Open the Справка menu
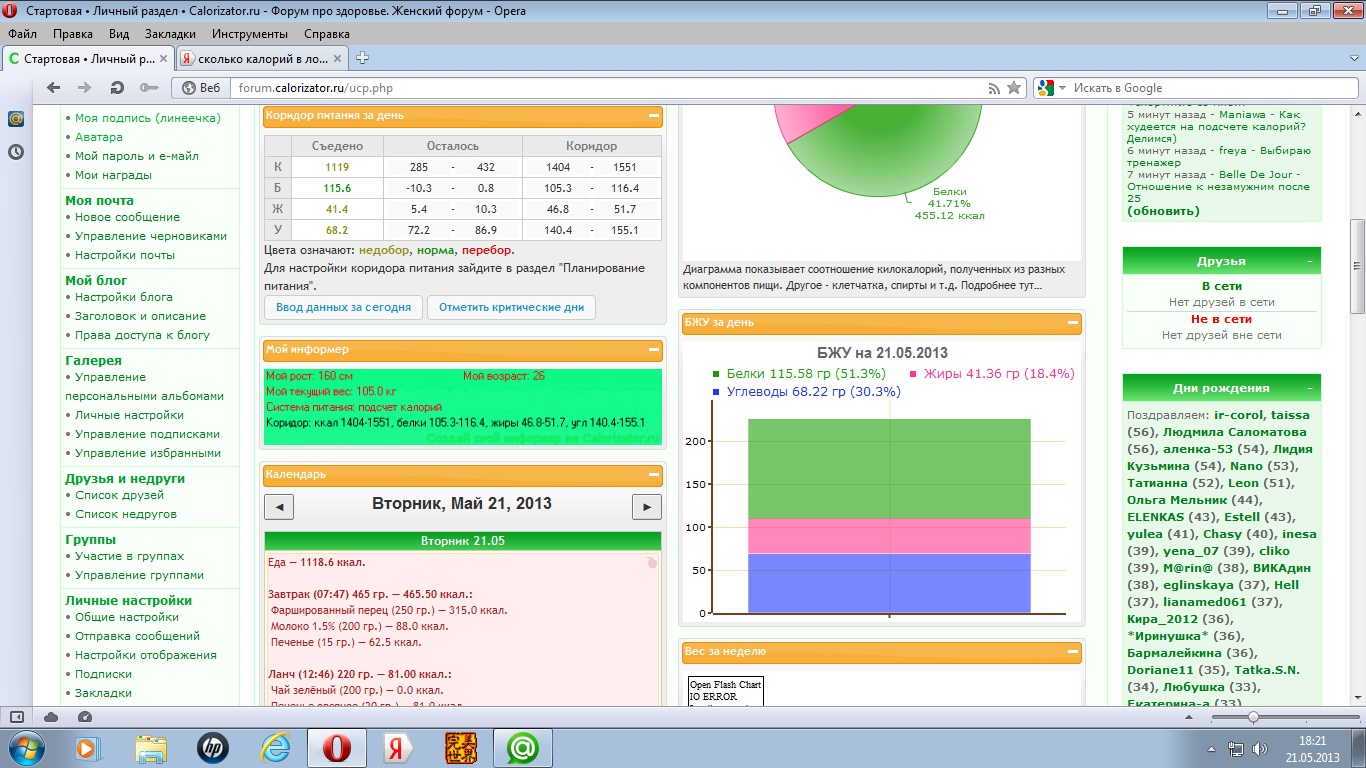1366x768 pixels. (327, 33)
